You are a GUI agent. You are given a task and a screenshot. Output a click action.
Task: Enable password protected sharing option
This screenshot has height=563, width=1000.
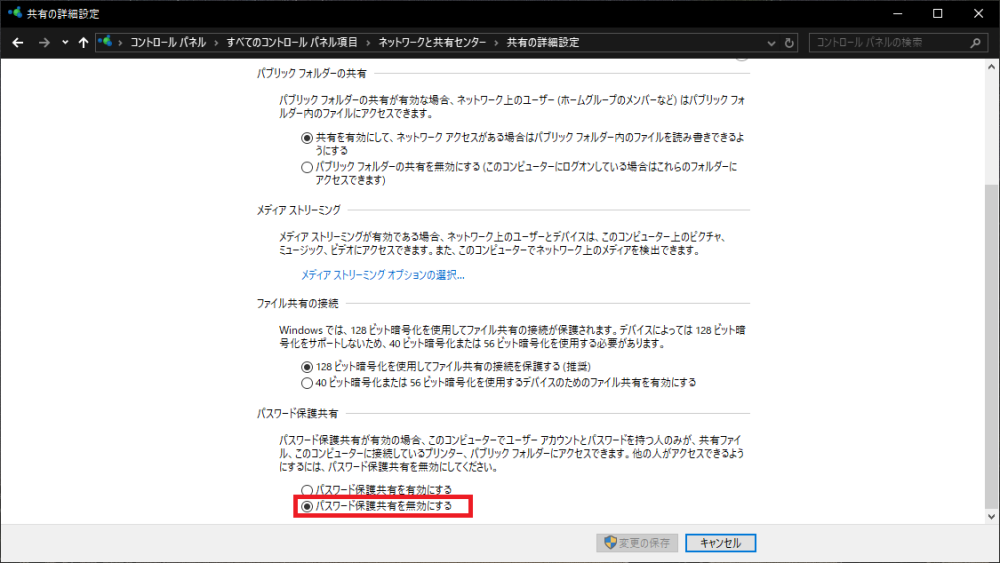point(307,490)
